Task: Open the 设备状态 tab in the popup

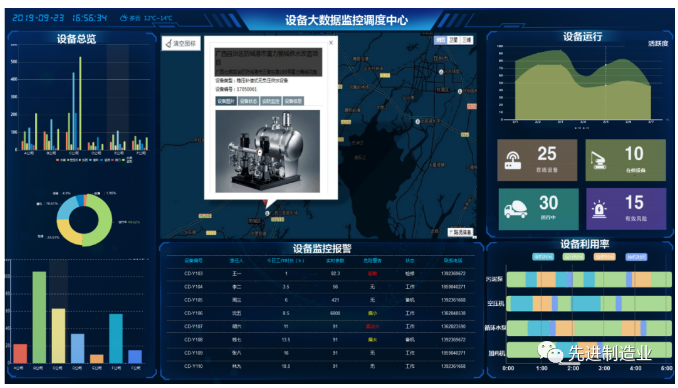Action: tap(248, 101)
